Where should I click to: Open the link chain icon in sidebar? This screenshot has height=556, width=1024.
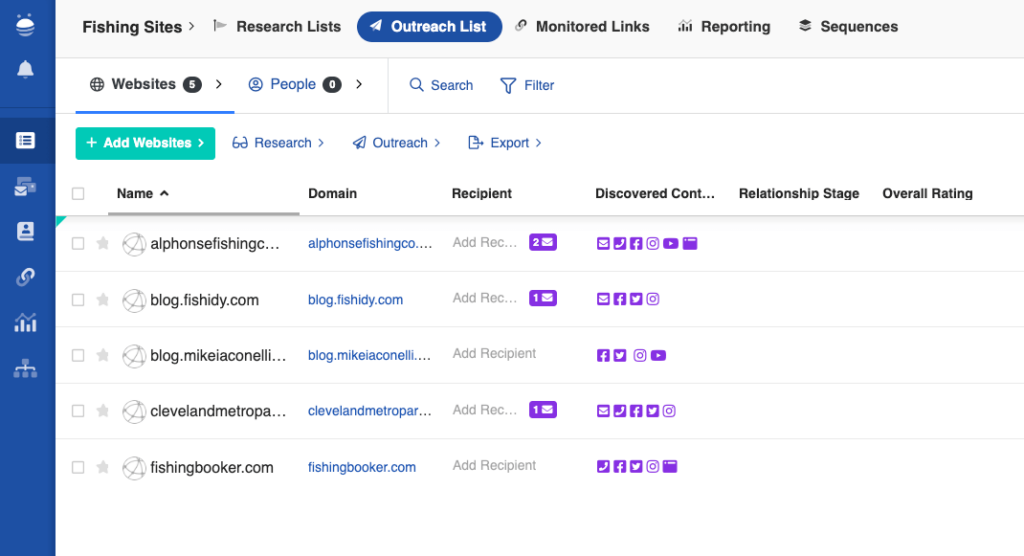tap(26, 277)
